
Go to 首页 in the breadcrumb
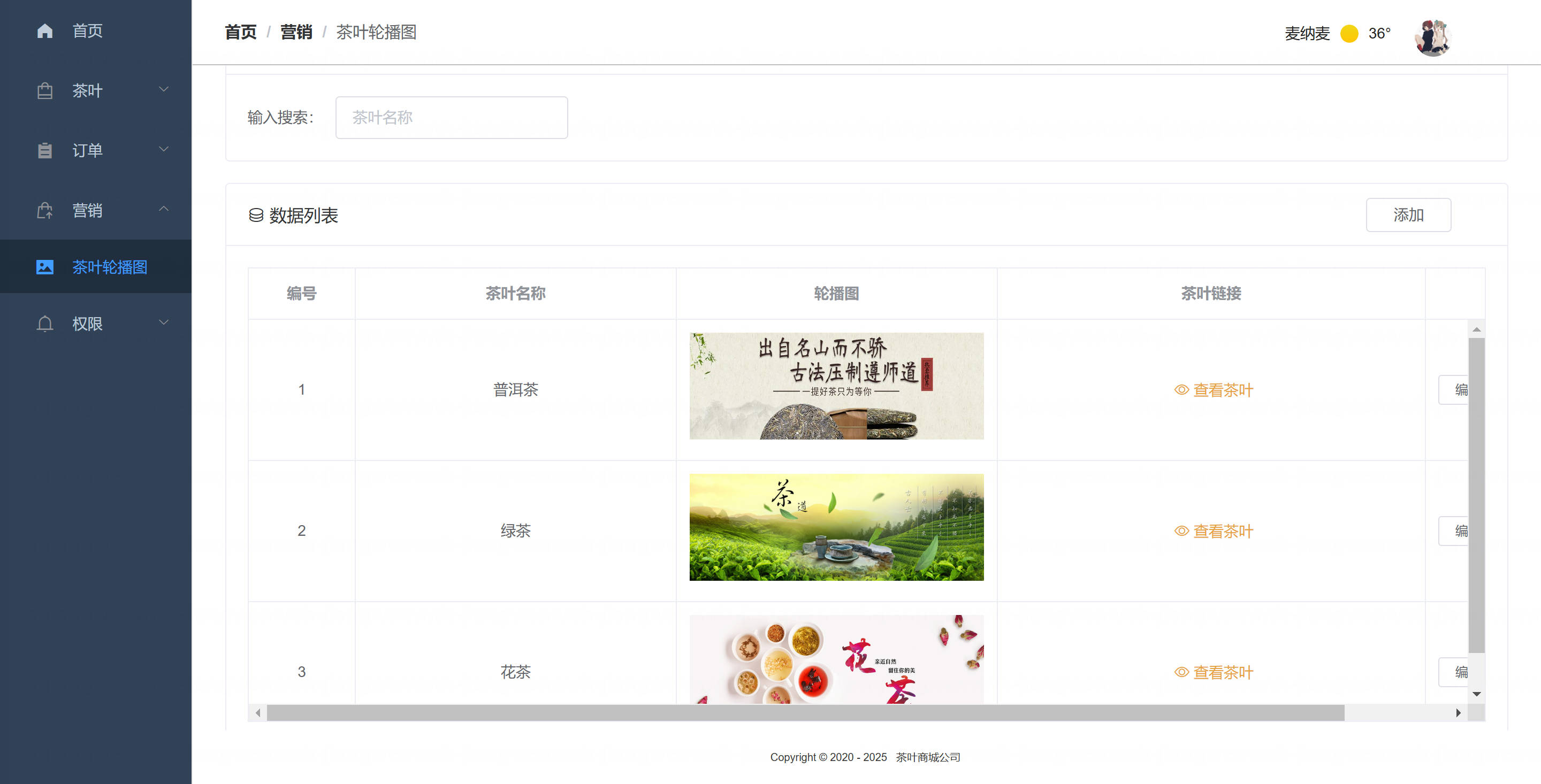coord(240,32)
